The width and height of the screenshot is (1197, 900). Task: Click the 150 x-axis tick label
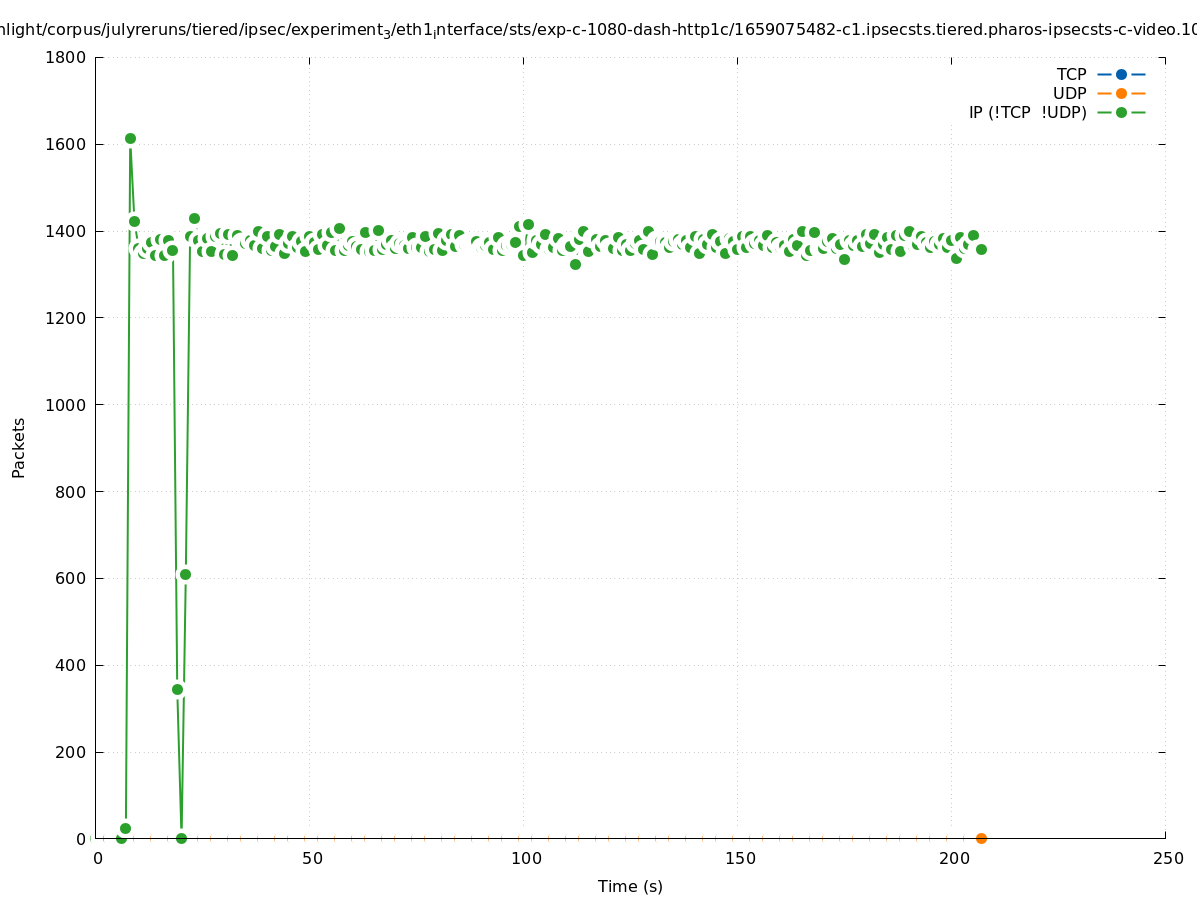tap(740, 858)
